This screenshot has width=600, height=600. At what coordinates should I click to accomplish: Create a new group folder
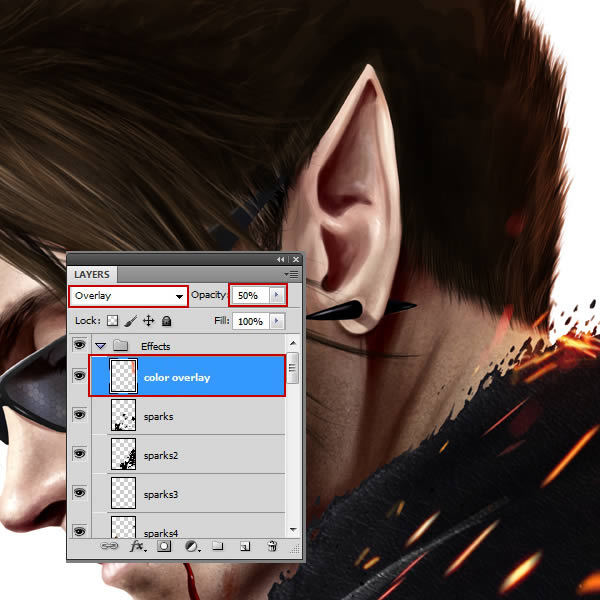pyautogui.click(x=218, y=546)
